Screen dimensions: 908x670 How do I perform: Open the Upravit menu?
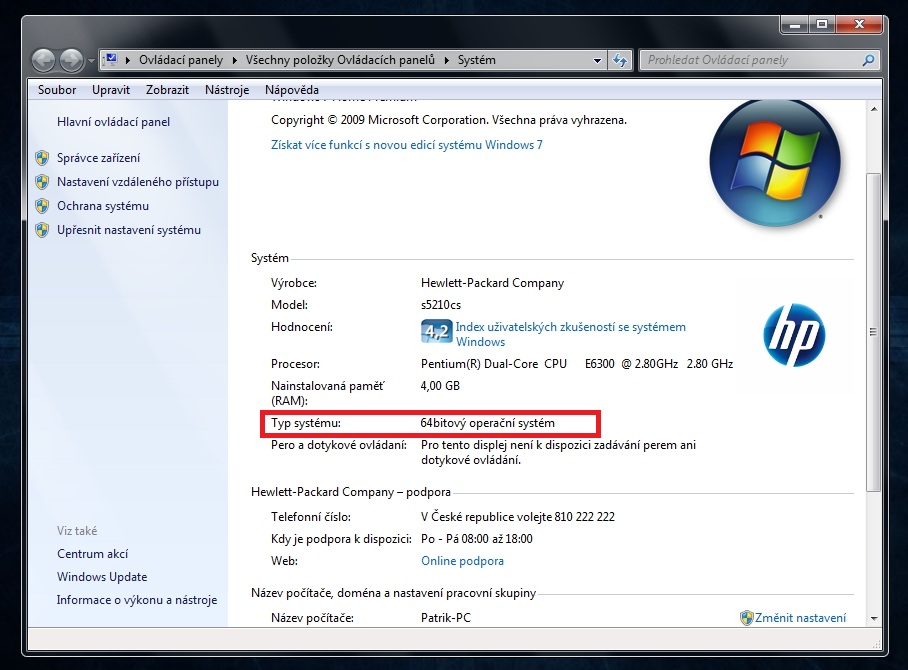point(111,90)
